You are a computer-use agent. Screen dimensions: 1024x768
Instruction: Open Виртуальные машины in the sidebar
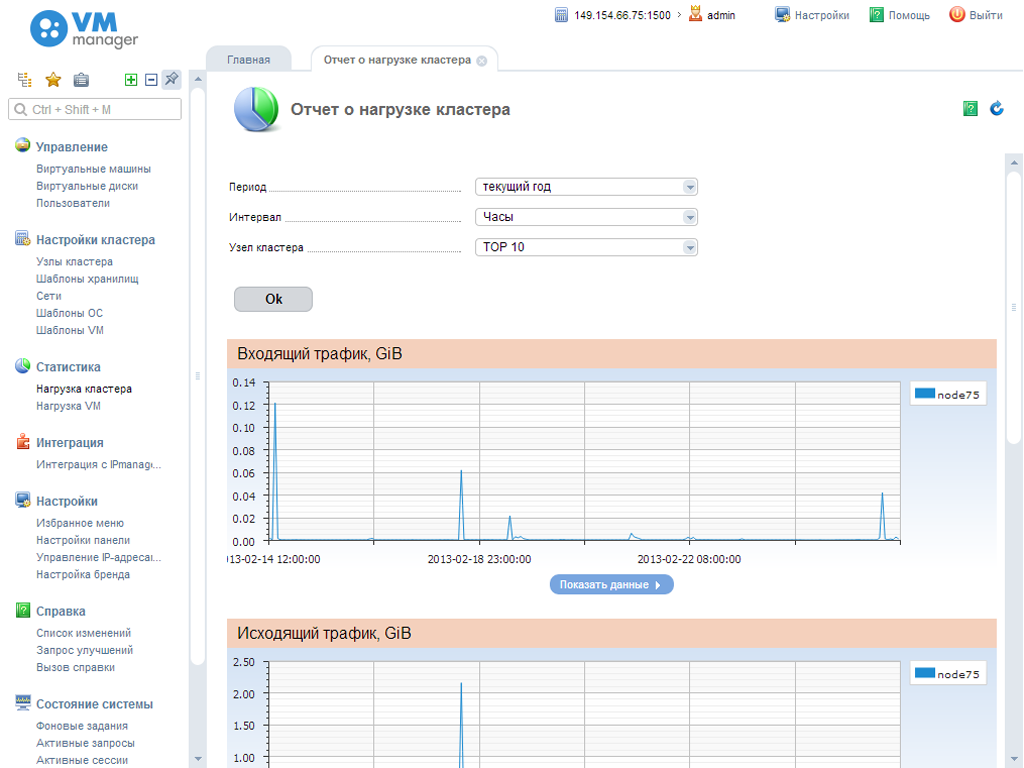[93, 169]
